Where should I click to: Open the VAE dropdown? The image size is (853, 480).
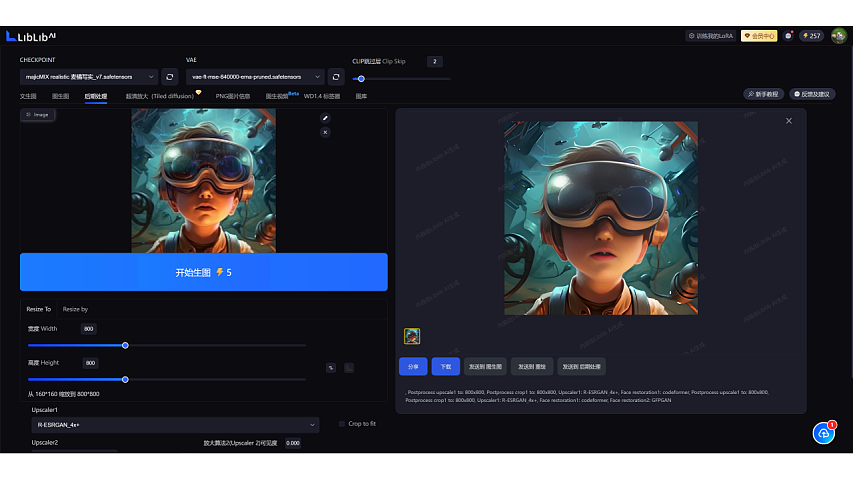click(255, 77)
